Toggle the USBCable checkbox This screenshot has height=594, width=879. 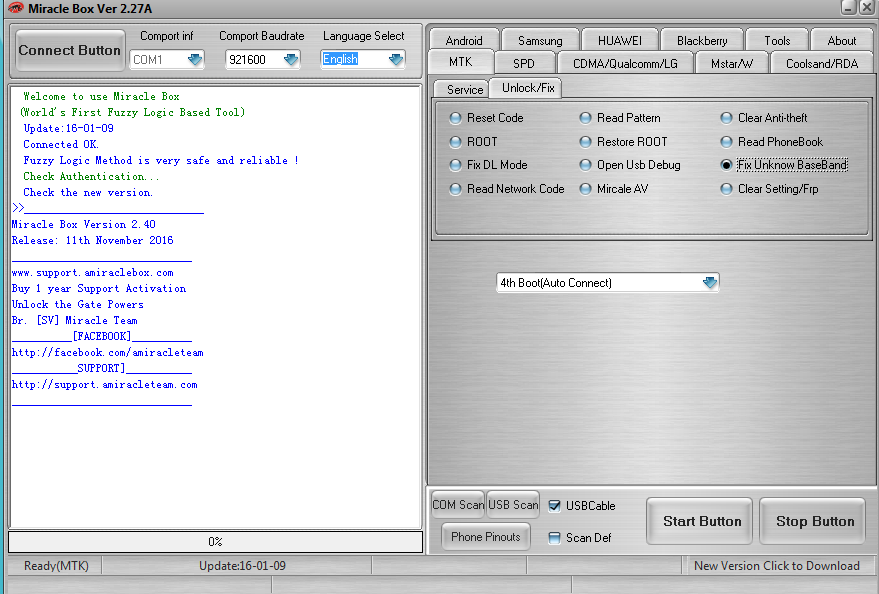coord(554,506)
